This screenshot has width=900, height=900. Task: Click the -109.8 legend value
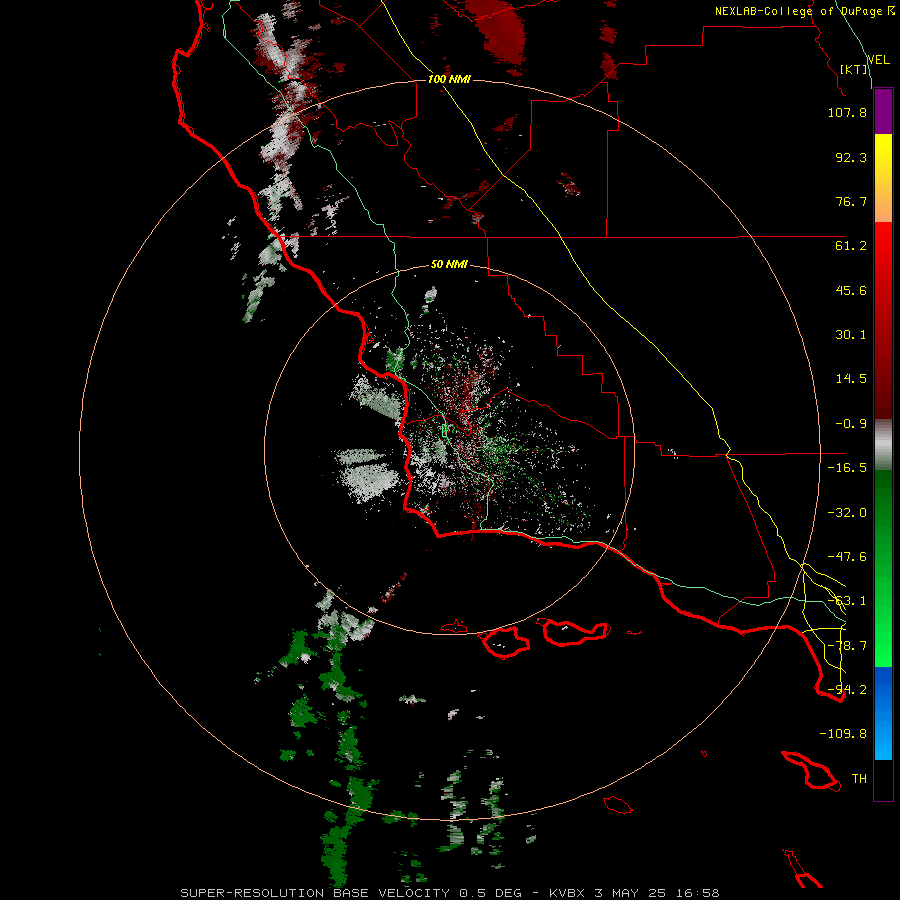click(843, 734)
